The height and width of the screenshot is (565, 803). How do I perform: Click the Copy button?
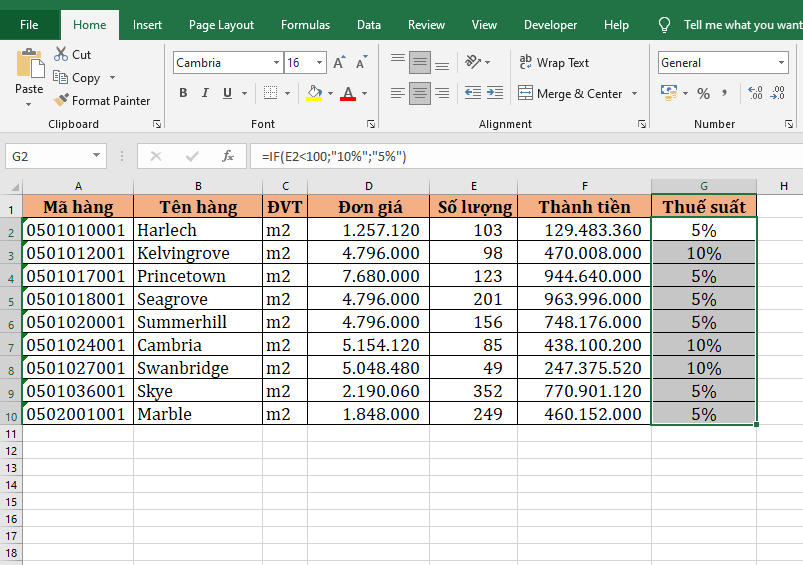(x=78, y=78)
